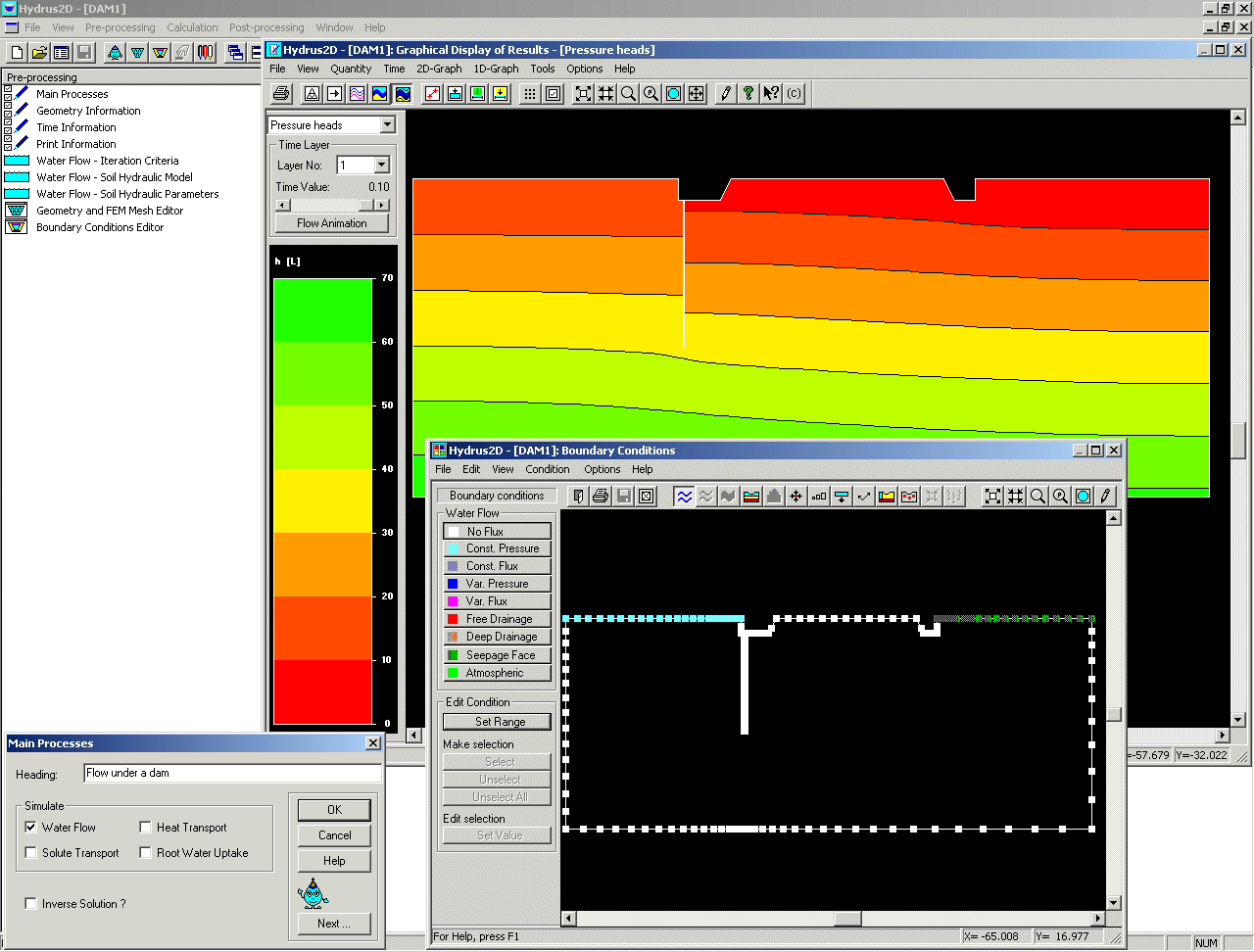Print the Graphical Display results

coord(281,94)
